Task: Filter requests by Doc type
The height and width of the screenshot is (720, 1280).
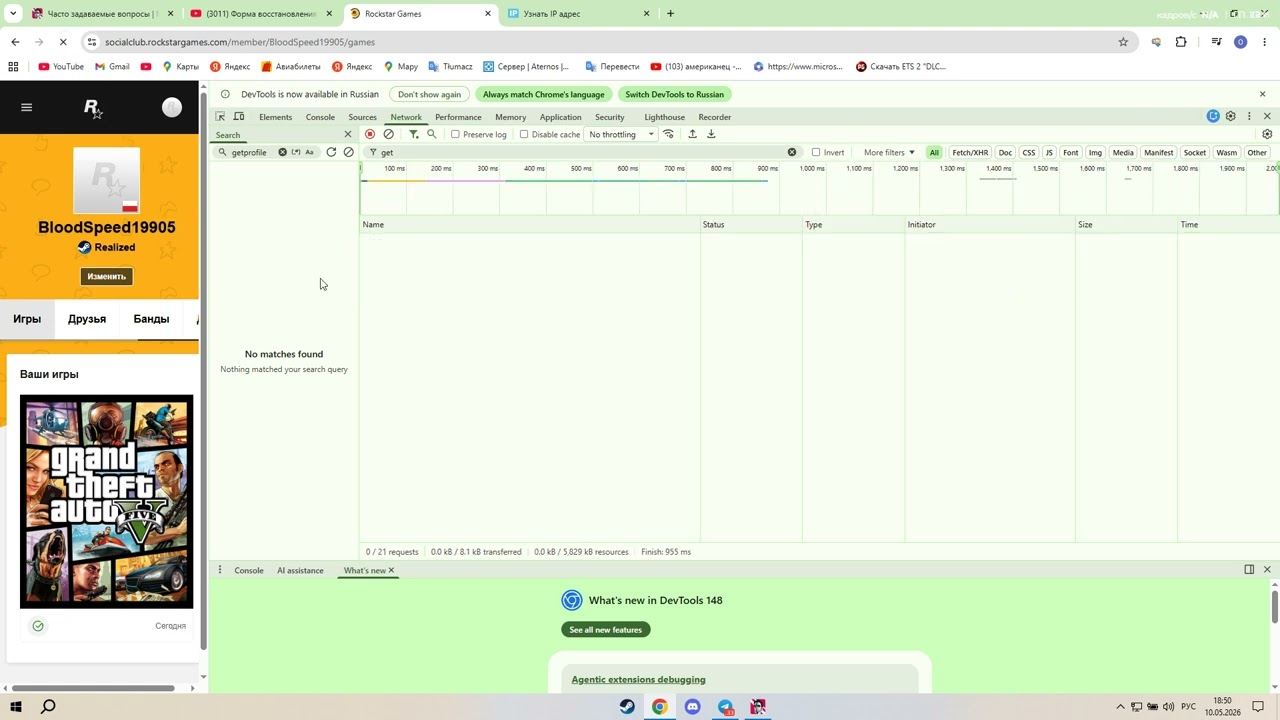Action: [1005, 152]
